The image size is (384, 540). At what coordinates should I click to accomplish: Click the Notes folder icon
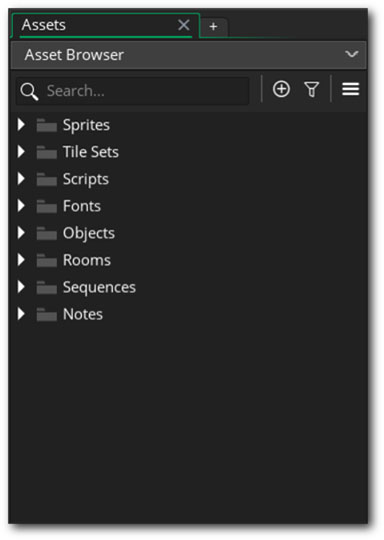pyautogui.click(x=47, y=314)
